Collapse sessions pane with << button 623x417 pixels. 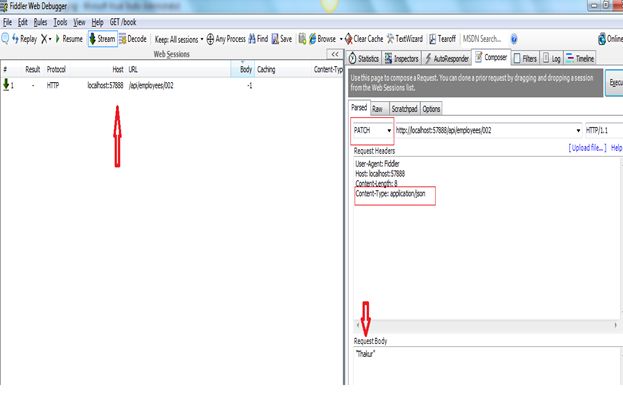(x=335, y=54)
